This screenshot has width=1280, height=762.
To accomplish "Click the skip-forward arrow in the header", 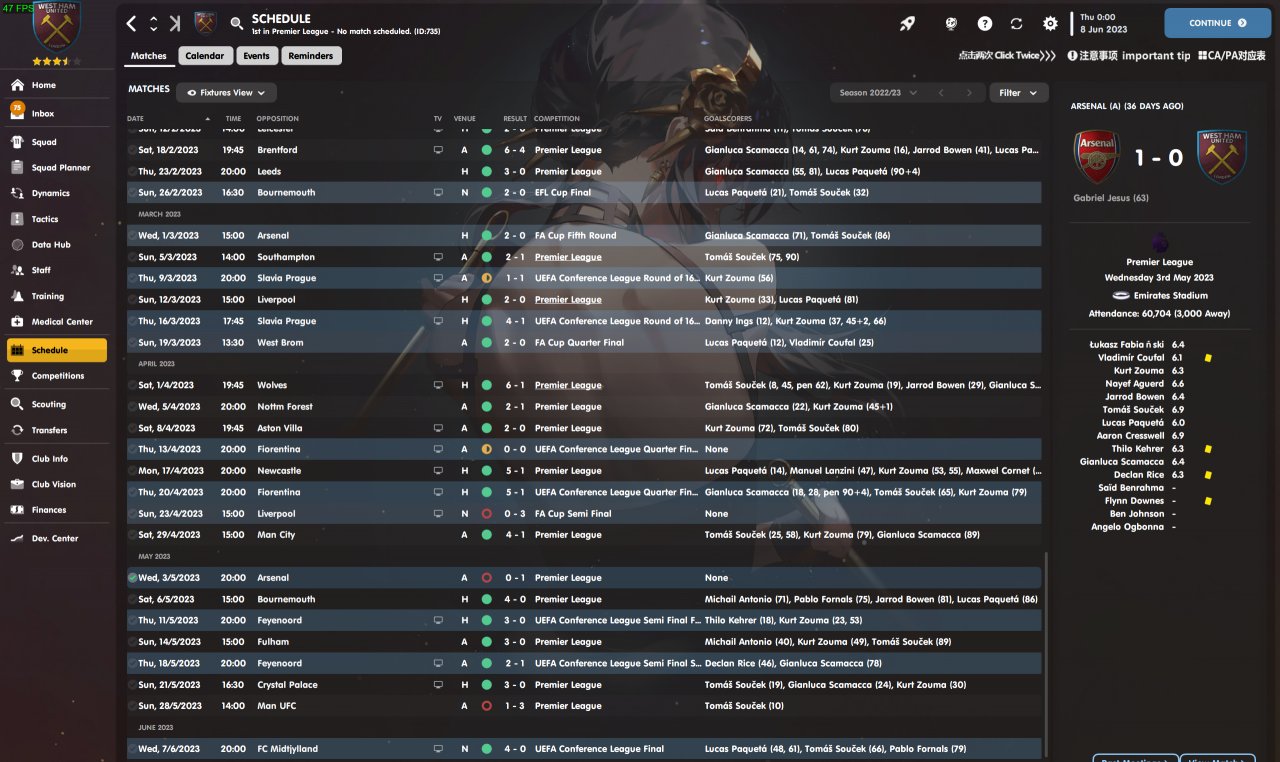I will 175,24.
